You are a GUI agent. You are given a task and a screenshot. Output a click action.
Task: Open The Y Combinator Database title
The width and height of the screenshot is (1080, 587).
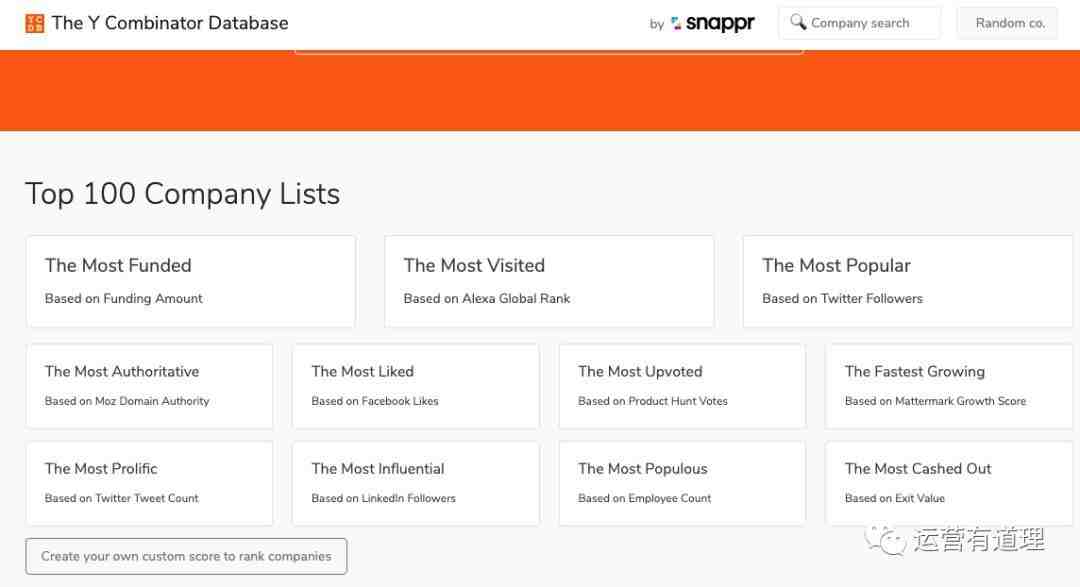point(170,23)
